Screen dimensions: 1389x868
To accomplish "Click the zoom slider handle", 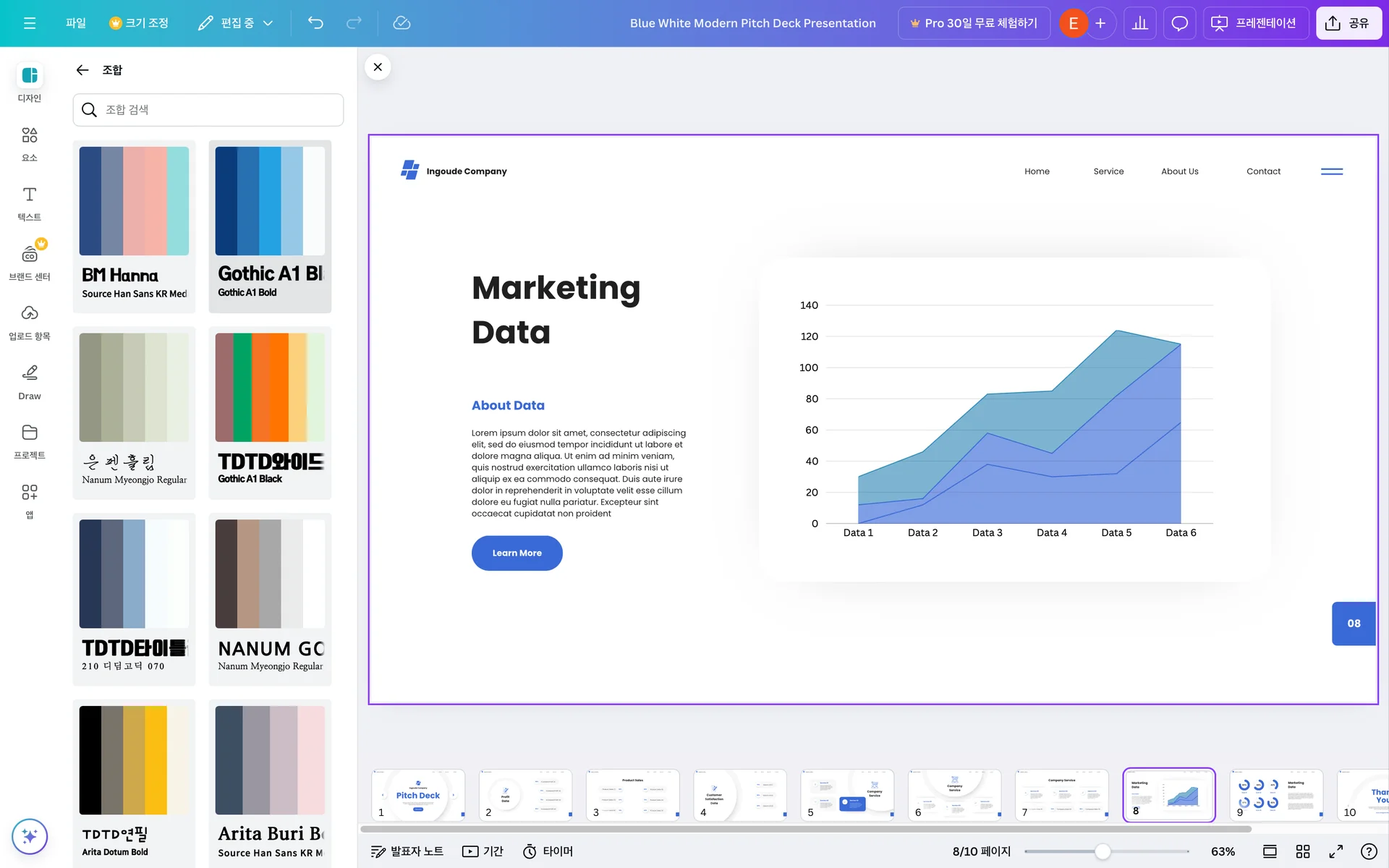I will (1103, 851).
